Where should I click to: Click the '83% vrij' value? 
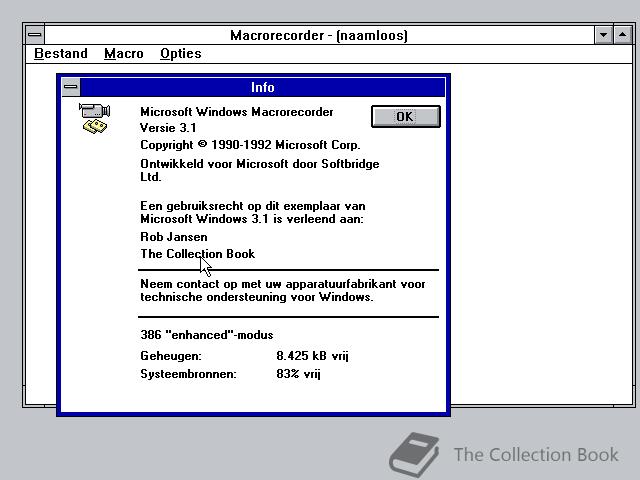pos(298,374)
